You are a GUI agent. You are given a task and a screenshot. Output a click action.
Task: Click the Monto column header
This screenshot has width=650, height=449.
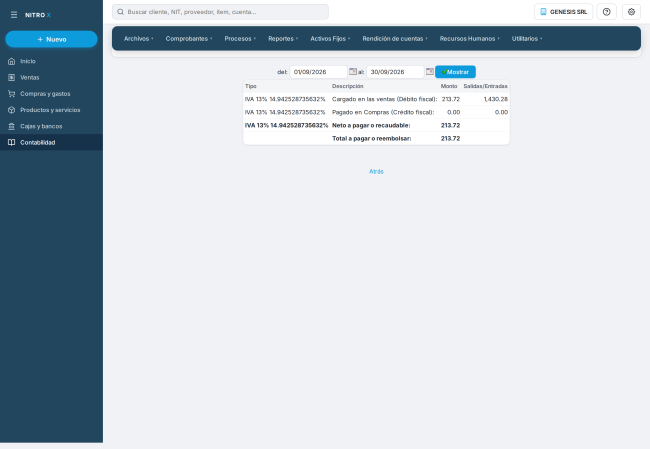pos(449,86)
